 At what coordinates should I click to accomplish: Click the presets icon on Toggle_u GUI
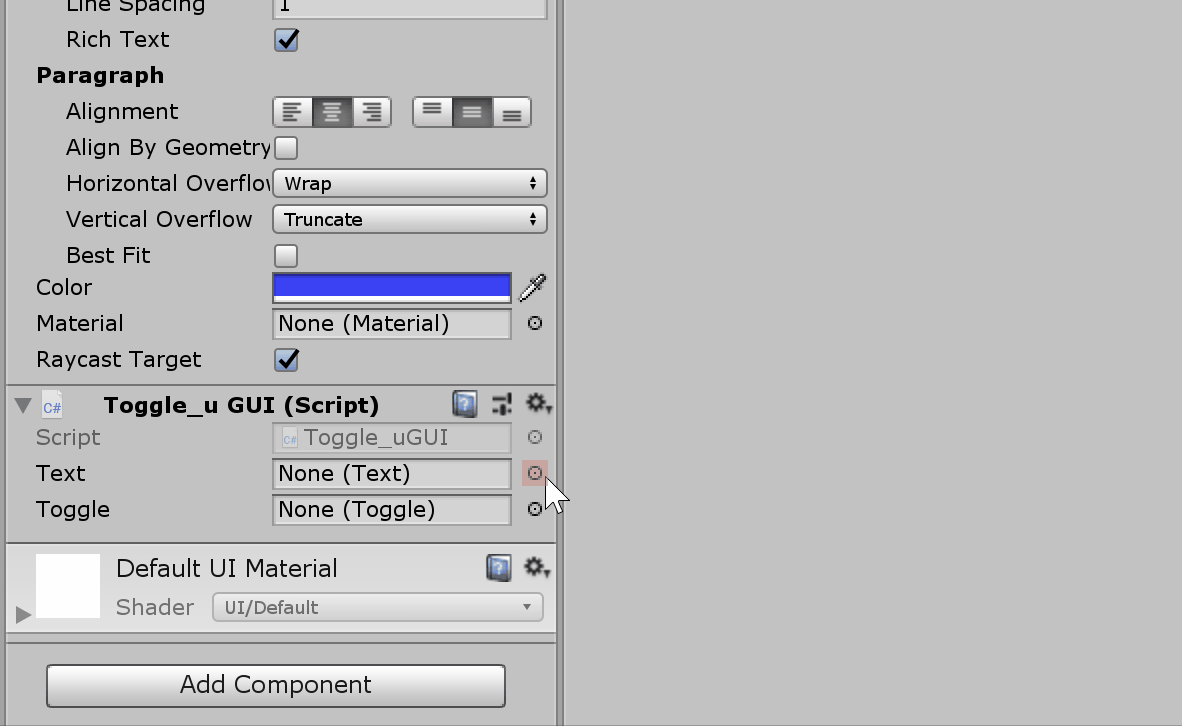pos(502,404)
